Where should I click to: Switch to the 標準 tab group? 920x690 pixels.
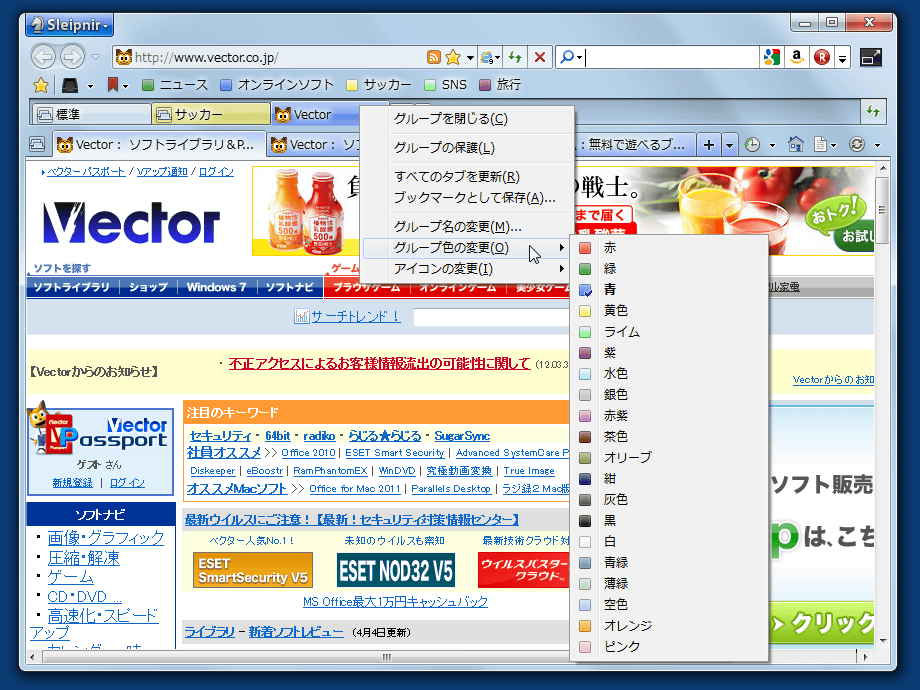click(91, 114)
